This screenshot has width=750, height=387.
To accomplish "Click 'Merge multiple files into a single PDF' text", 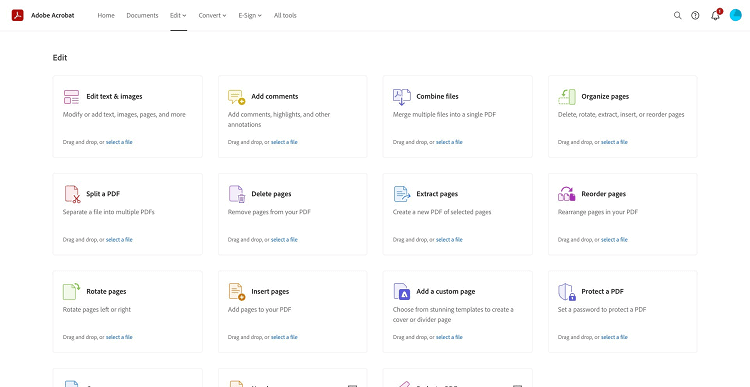I will [443, 115].
